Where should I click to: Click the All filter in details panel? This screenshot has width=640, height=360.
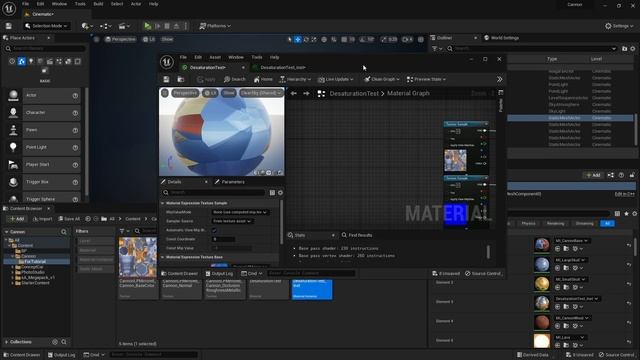[x=607, y=224]
